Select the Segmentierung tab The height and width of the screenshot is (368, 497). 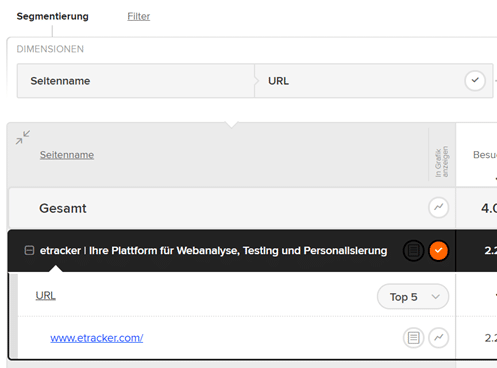(53, 16)
